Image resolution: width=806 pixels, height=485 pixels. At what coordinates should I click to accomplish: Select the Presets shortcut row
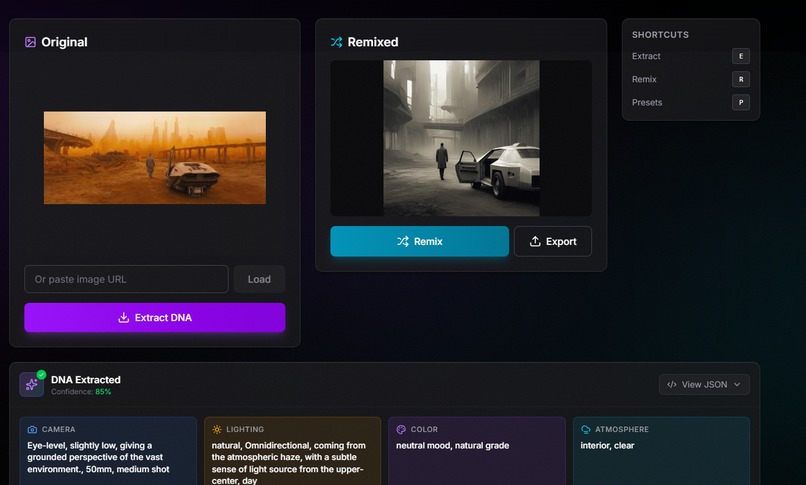[690, 102]
